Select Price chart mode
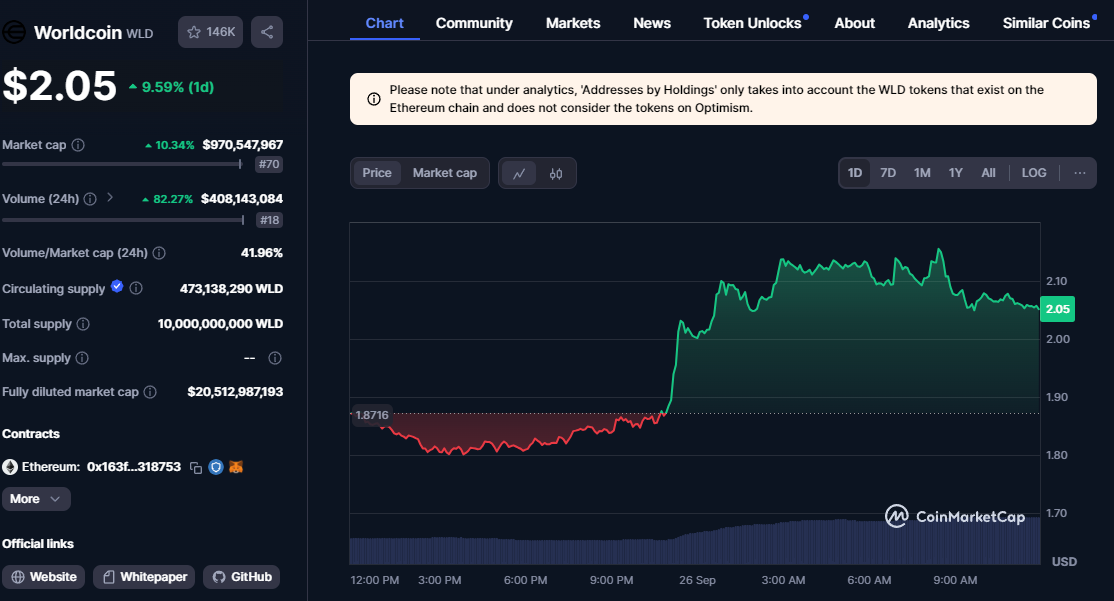This screenshot has height=601, width=1114. (377, 173)
